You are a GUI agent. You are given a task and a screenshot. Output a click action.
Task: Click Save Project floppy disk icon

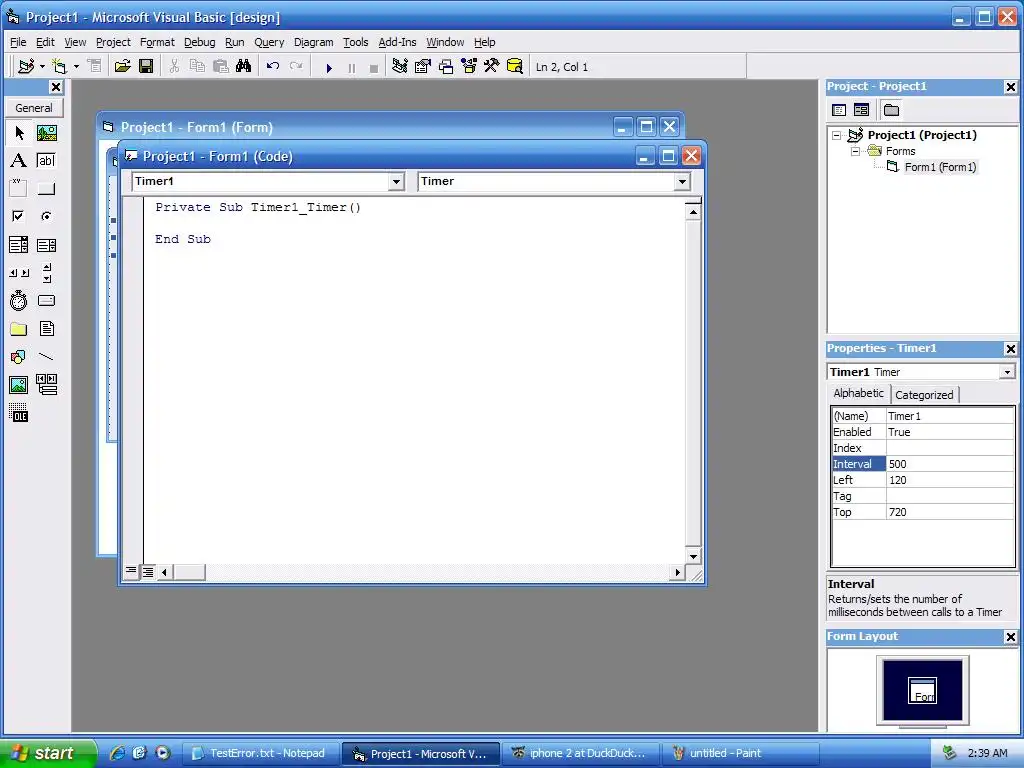(146, 67)
